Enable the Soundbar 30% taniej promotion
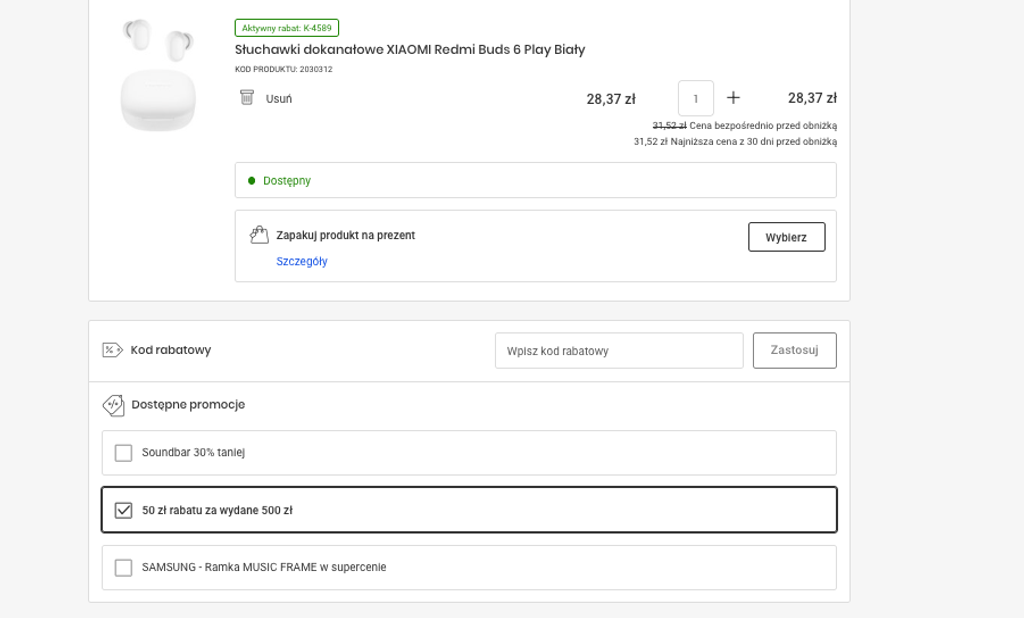1024x618 pixels. tap(123, 452)
